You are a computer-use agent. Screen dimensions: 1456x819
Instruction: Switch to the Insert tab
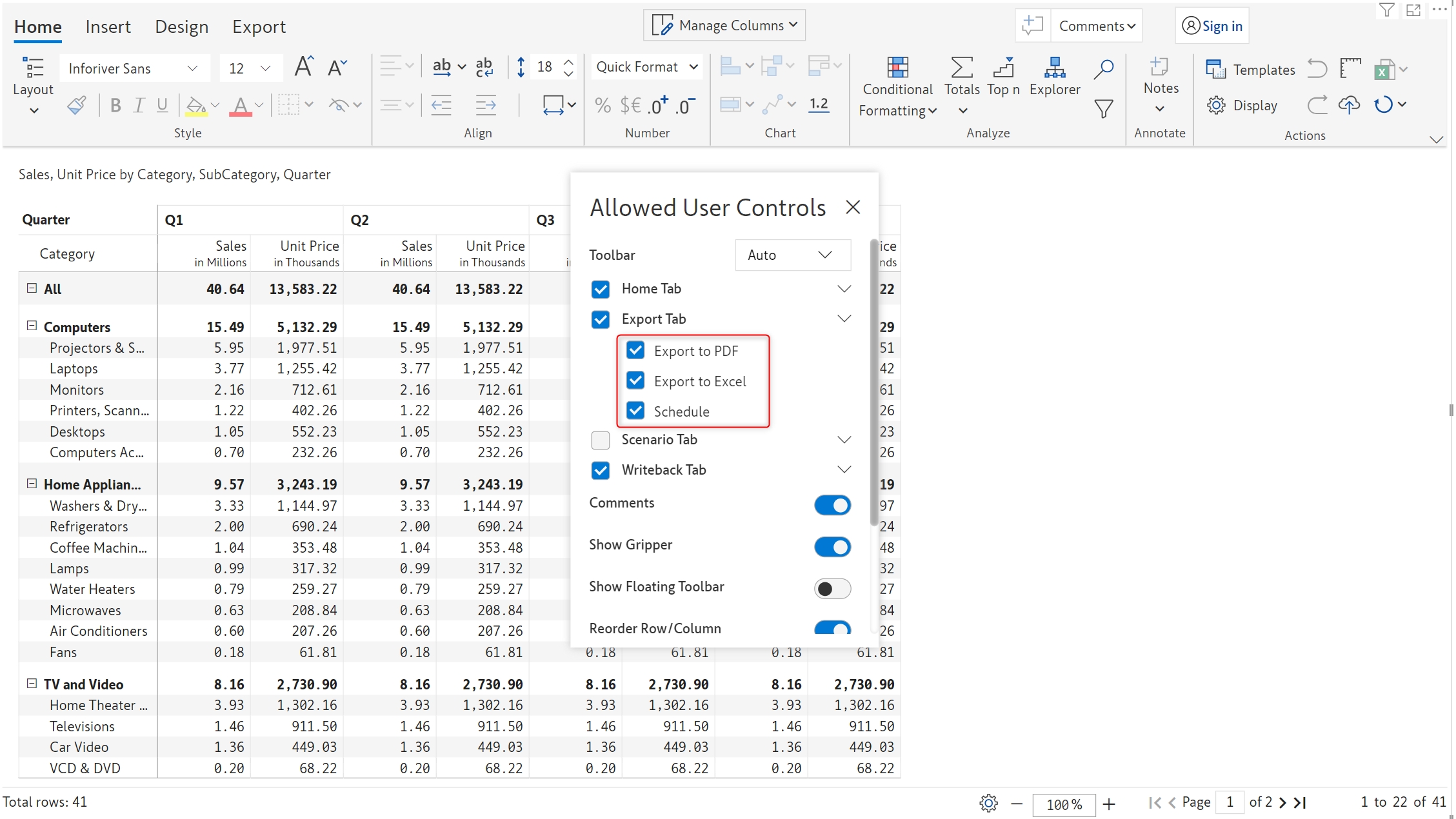point(108,27)
